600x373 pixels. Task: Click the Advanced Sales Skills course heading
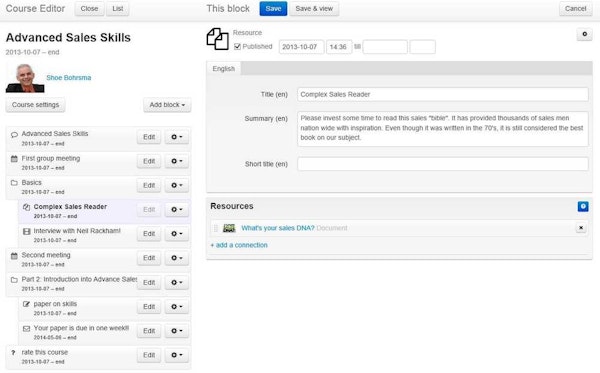tap(68, 37)
